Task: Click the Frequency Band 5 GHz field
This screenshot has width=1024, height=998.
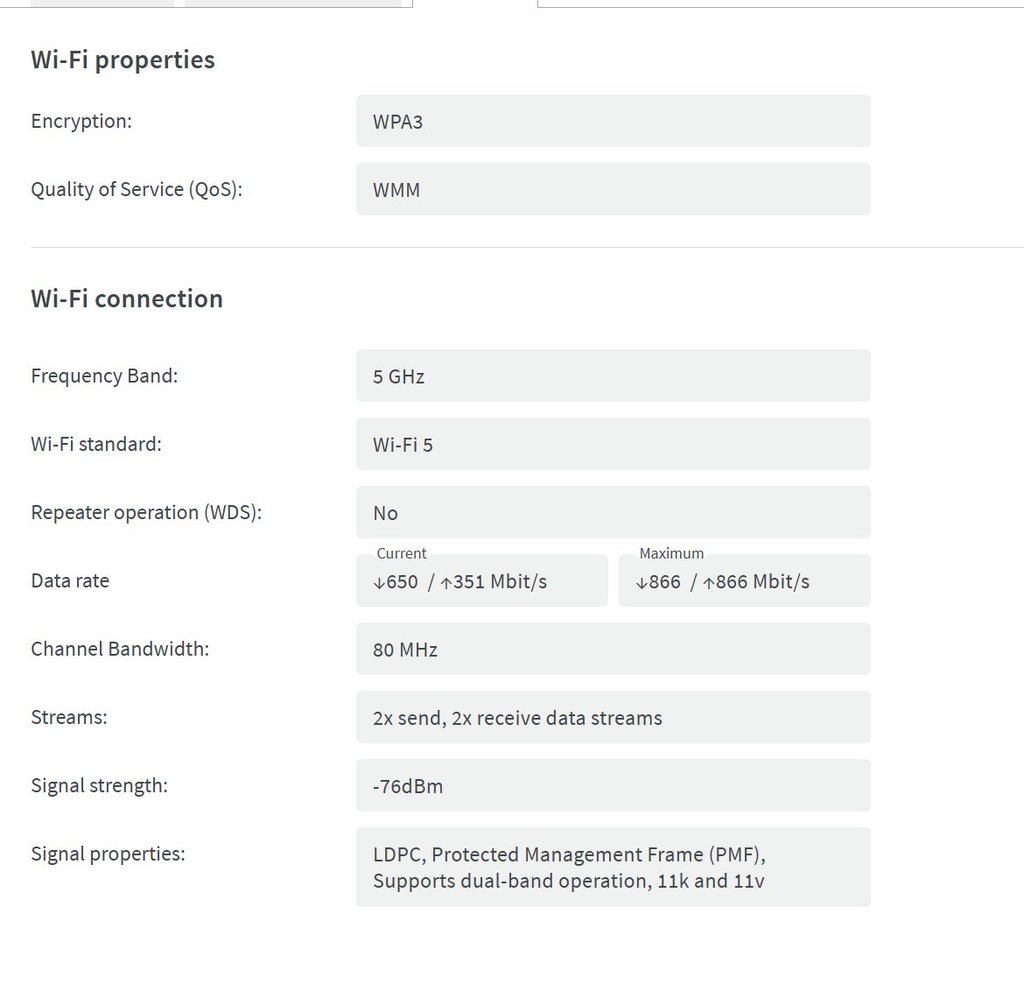Action: point(612,376)
